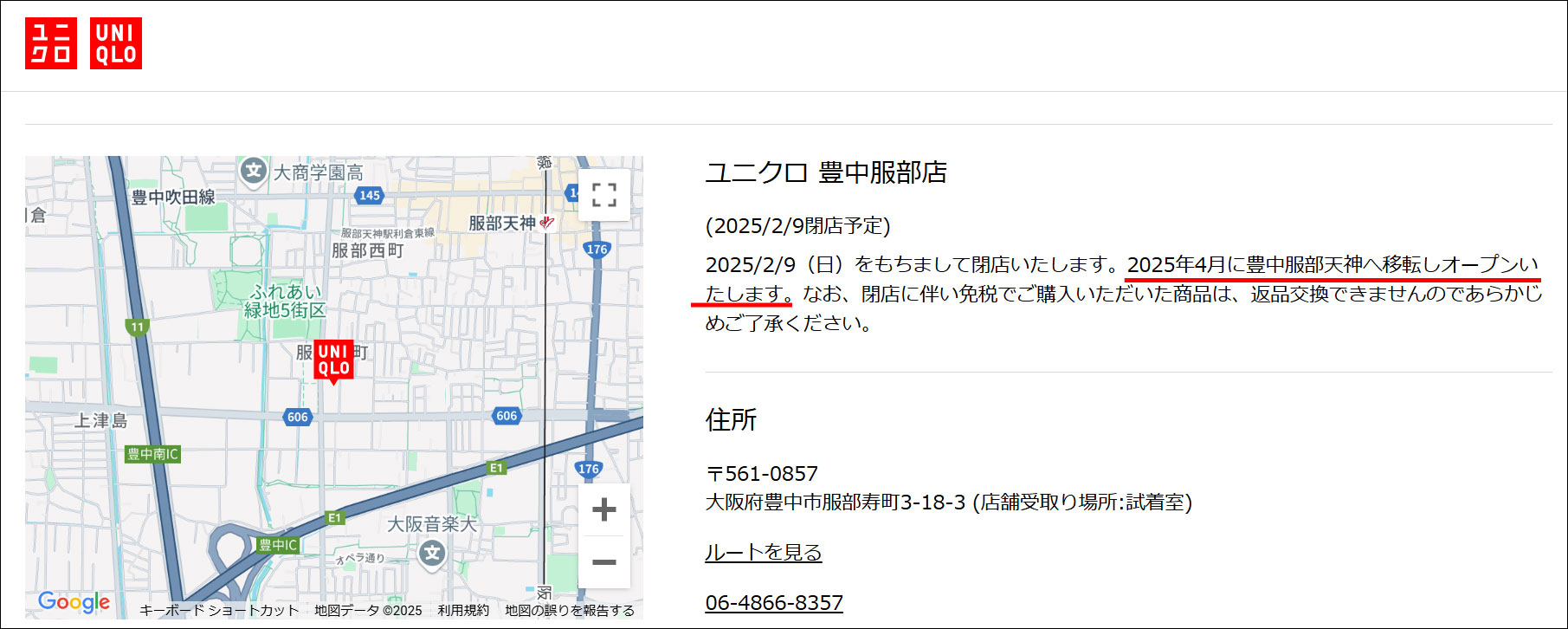Click the ふれあい緑地5街区 park label
1568x629 pixels.
pos(285,301)
